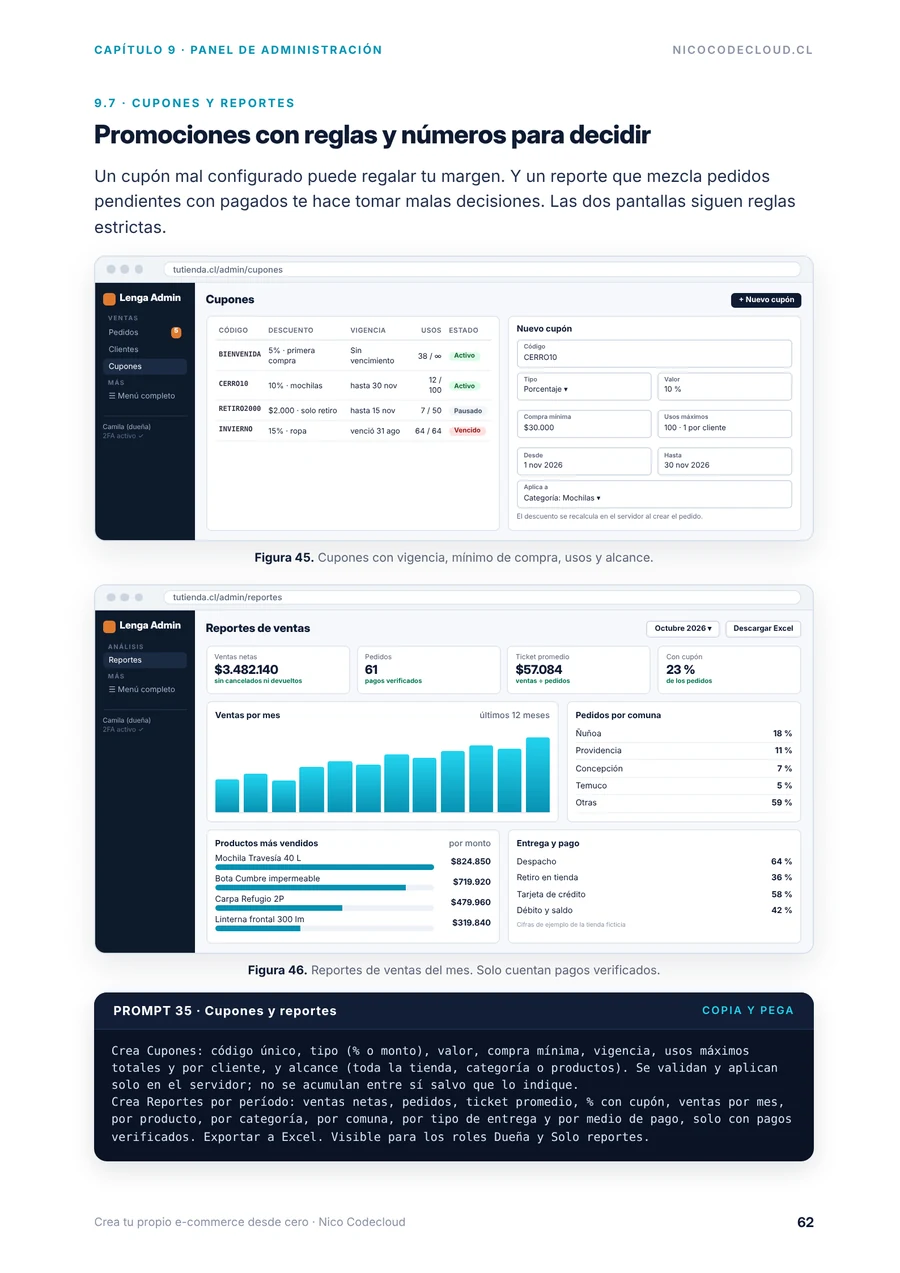Click the Valor field showing 10 %
The height and width of the screenshot is (1273, 900).
click(725, 386)
